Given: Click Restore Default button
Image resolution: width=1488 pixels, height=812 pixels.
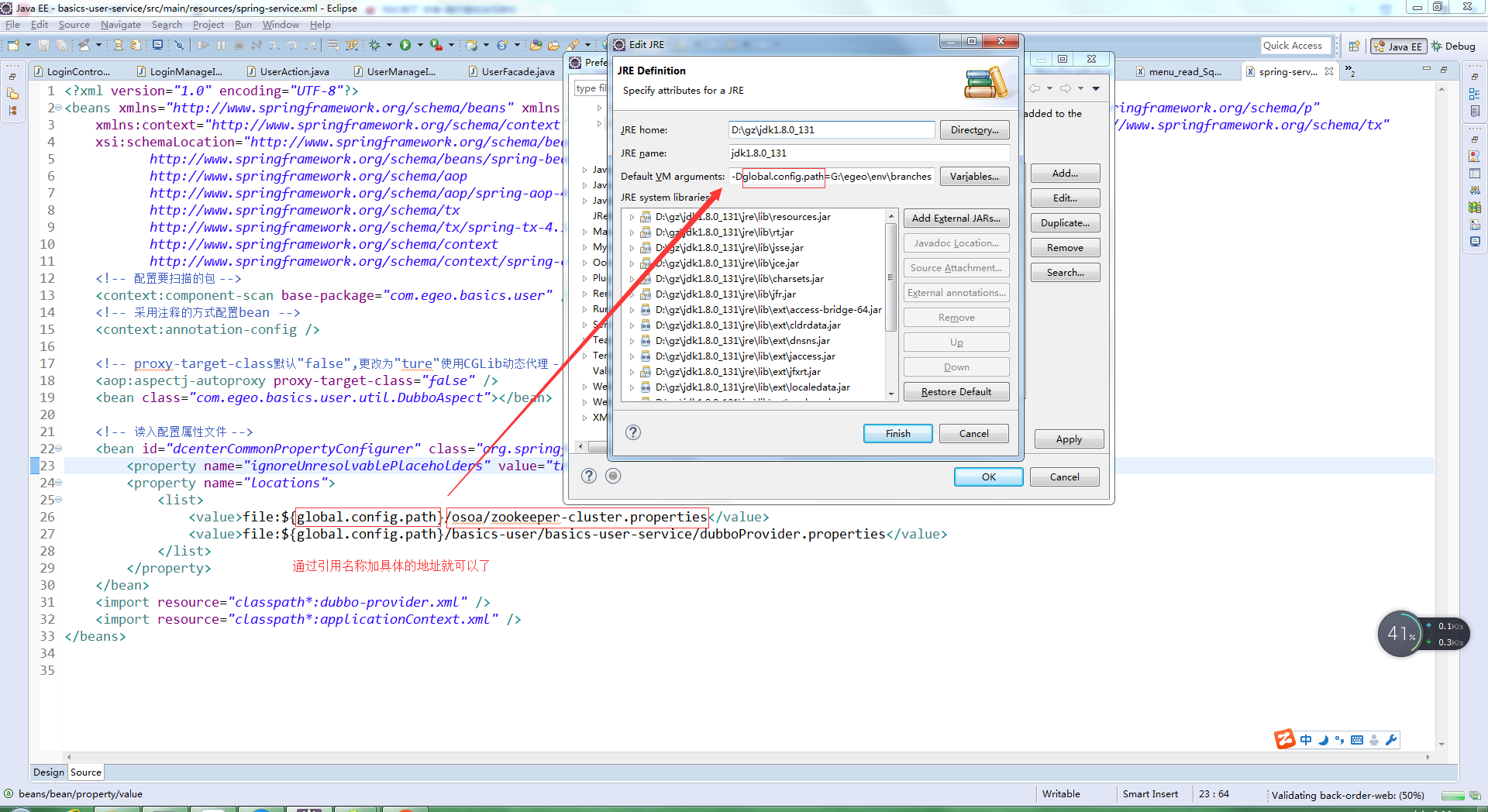Looking at the screenshot, I should (956, 391).
